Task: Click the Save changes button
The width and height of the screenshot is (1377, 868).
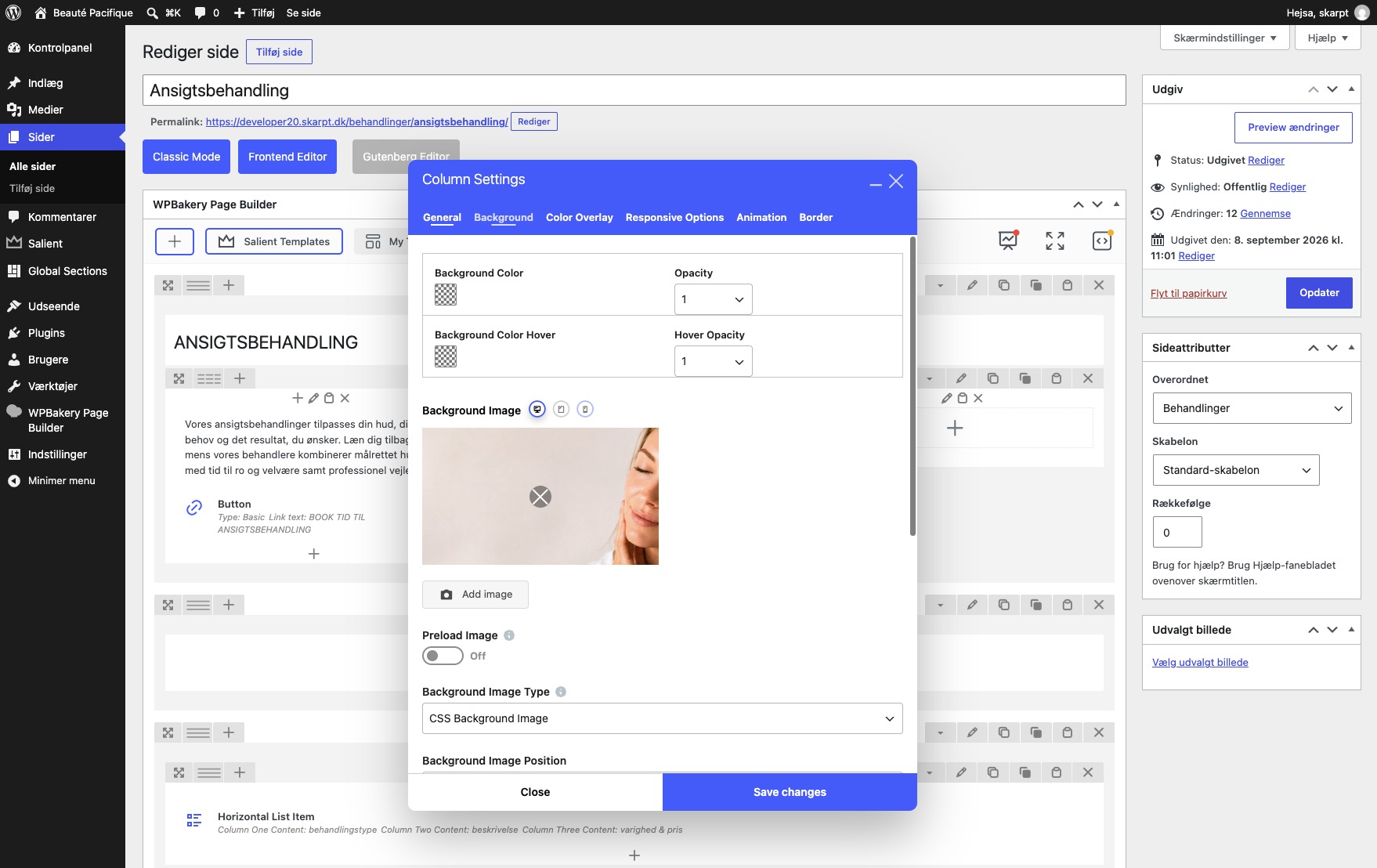Action: (790, 792)
